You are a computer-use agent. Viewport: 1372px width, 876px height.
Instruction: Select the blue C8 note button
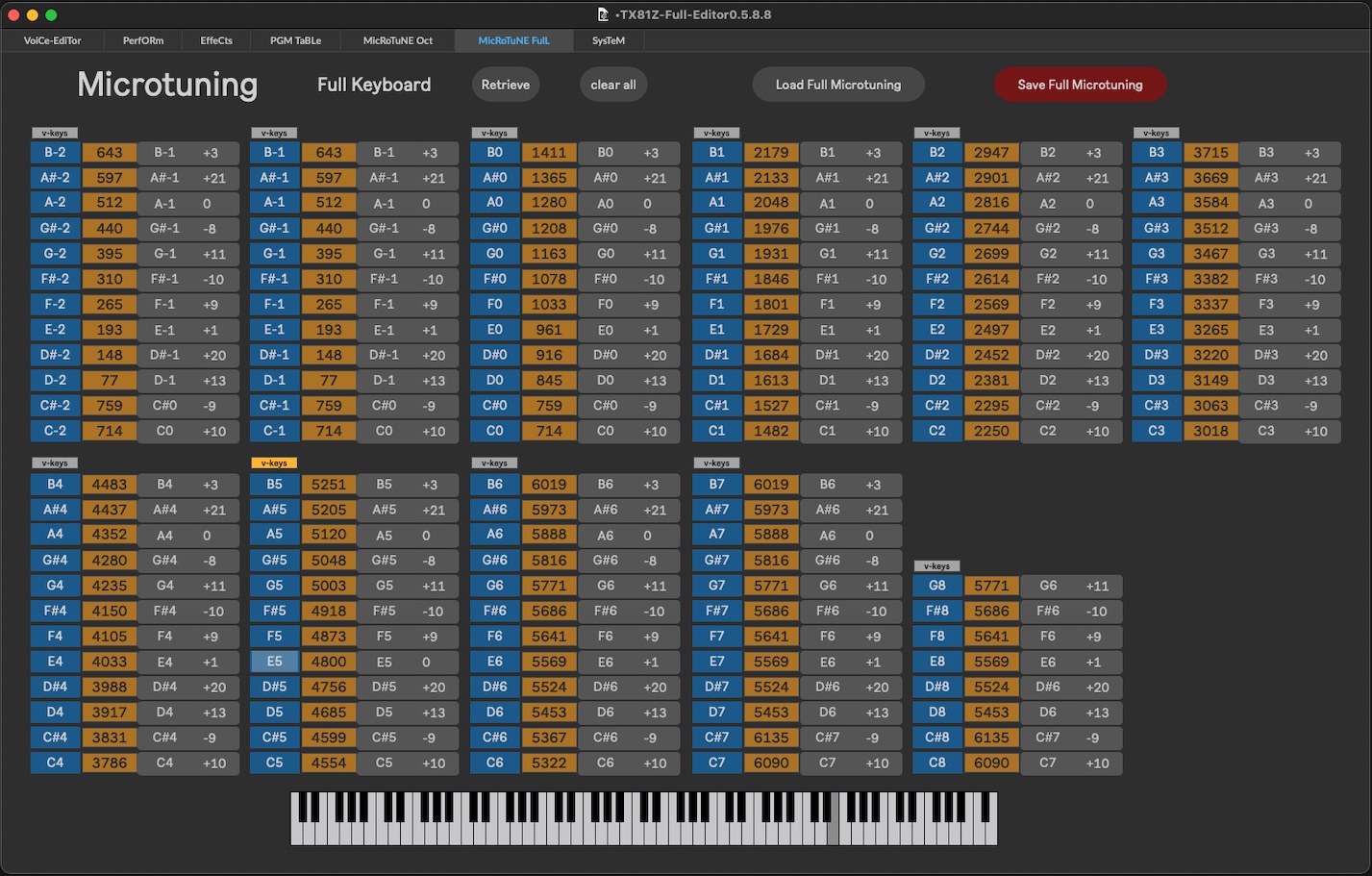pyautogui.click(x=937, y=763)
